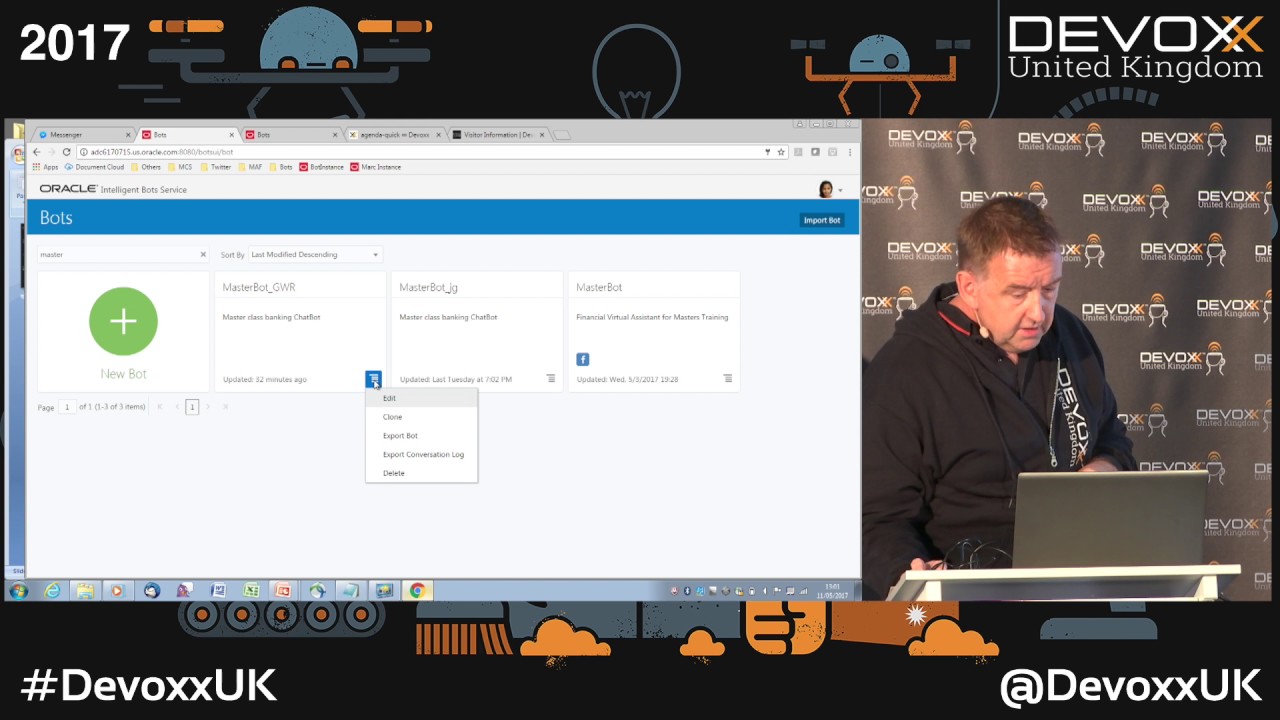1280x720 pixels.
Task: Close the Messenger browser tab
Action: point(128,134)
